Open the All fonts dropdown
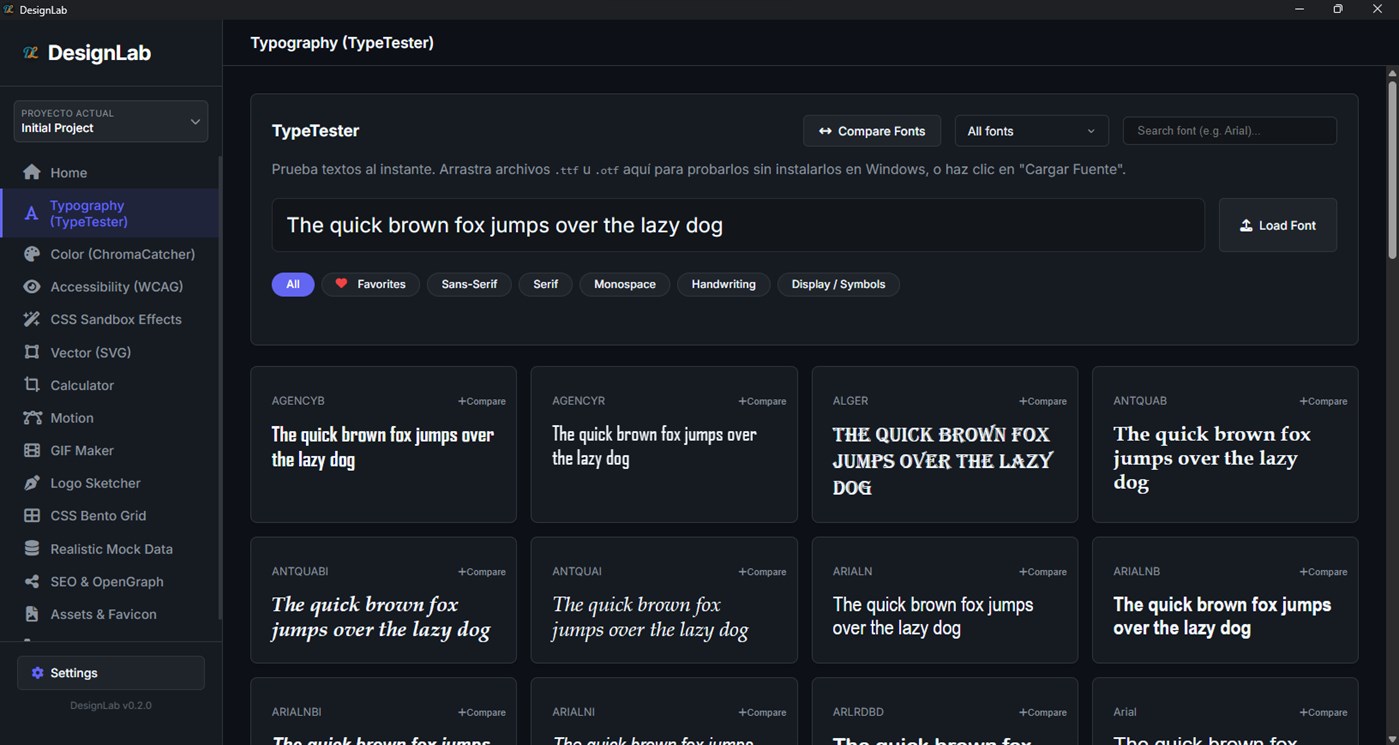1399x745 pixels. [1031, 131]
